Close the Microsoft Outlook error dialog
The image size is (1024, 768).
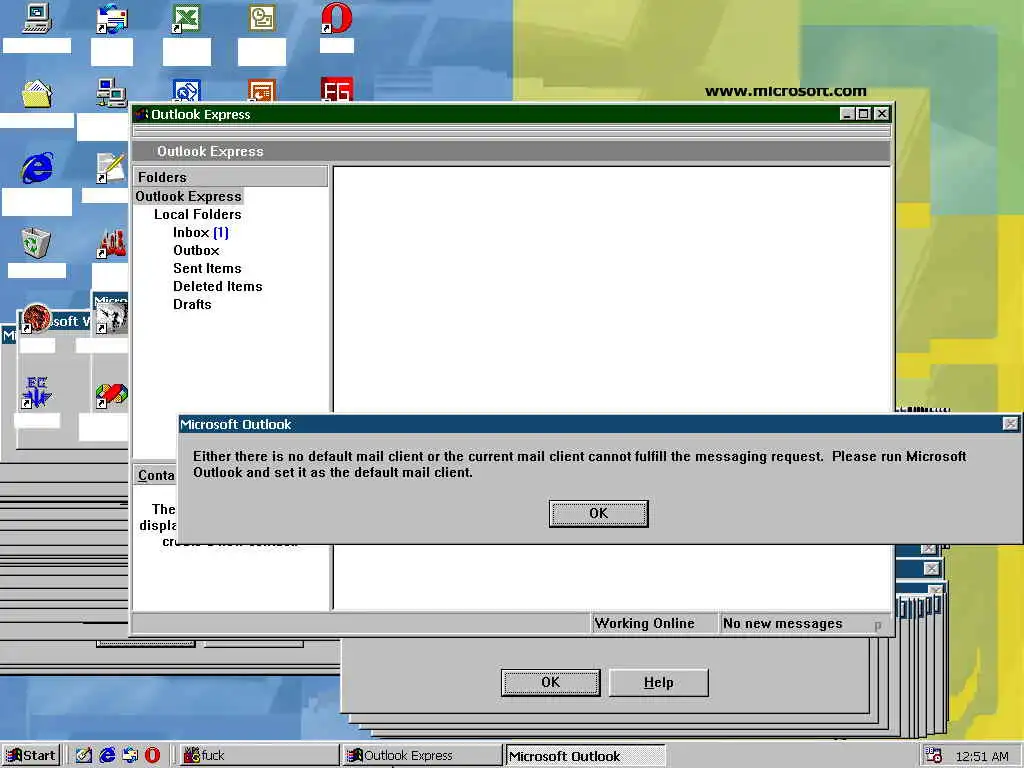click(x=1010, y=424)
